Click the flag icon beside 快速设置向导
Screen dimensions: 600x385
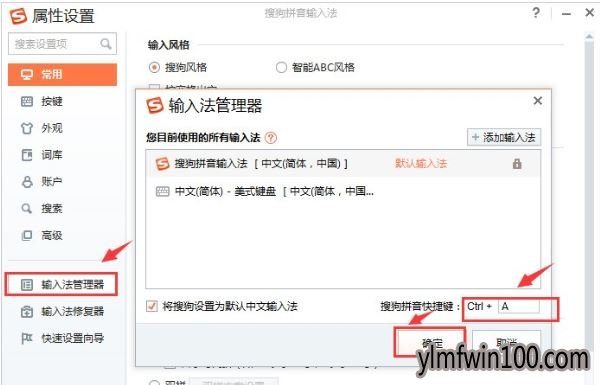click(x=26, y=338)
